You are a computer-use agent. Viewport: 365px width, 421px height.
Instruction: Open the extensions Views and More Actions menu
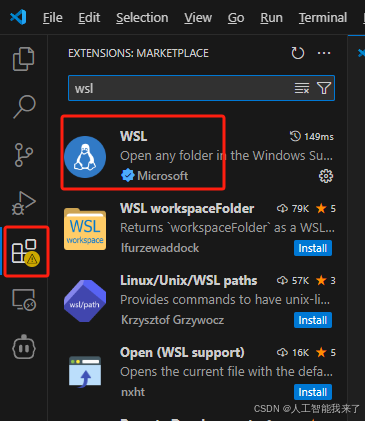click(x=324, y=53)
